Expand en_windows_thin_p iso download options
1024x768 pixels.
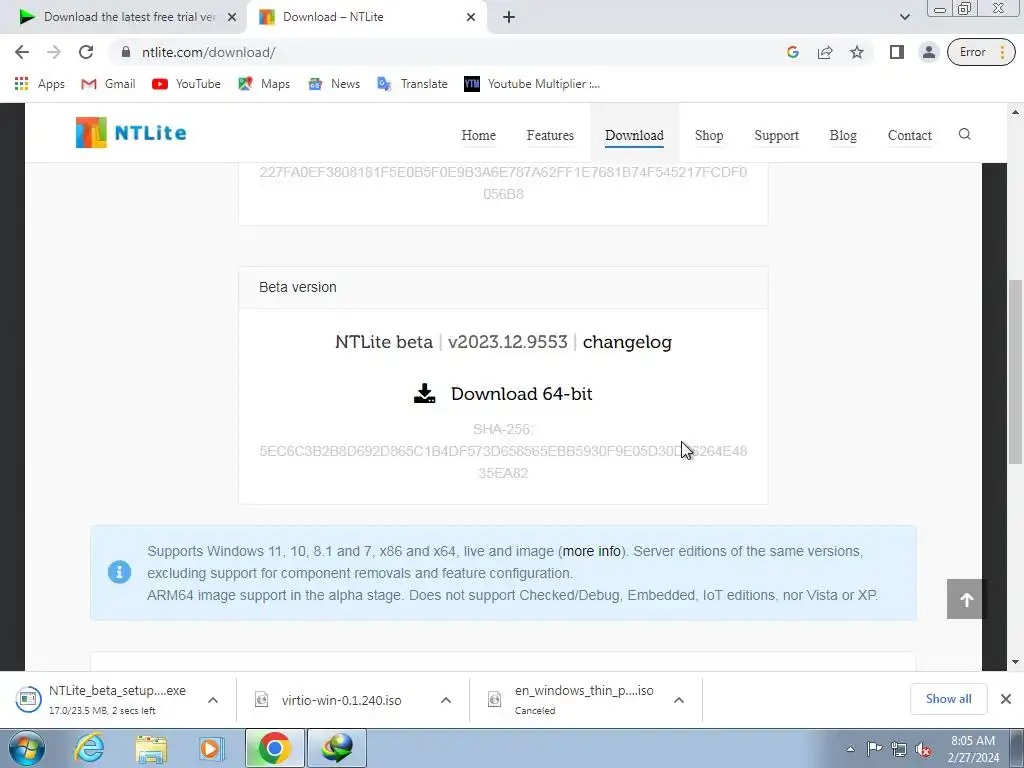679,700
